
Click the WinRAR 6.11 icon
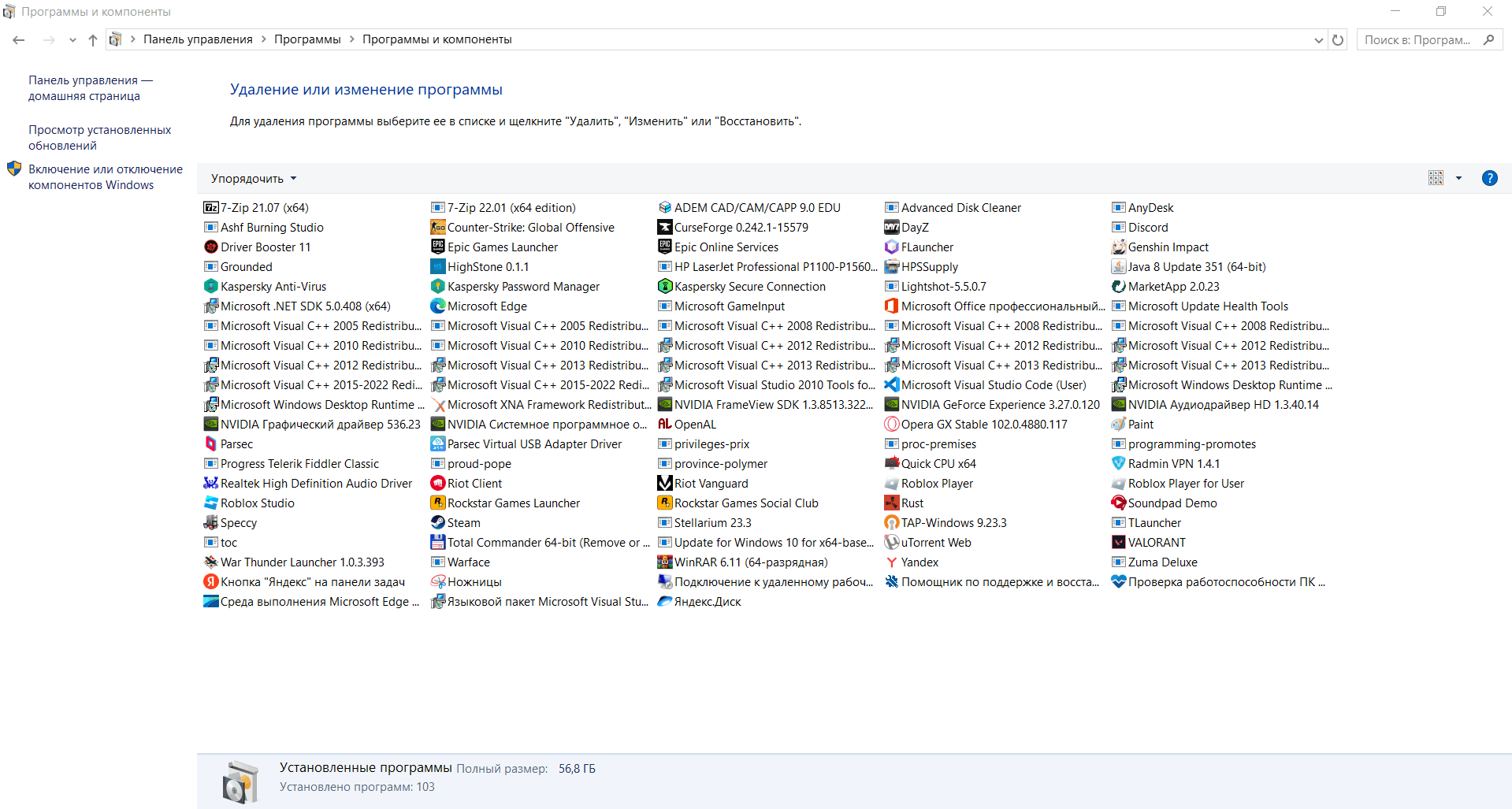coord(665,562)
